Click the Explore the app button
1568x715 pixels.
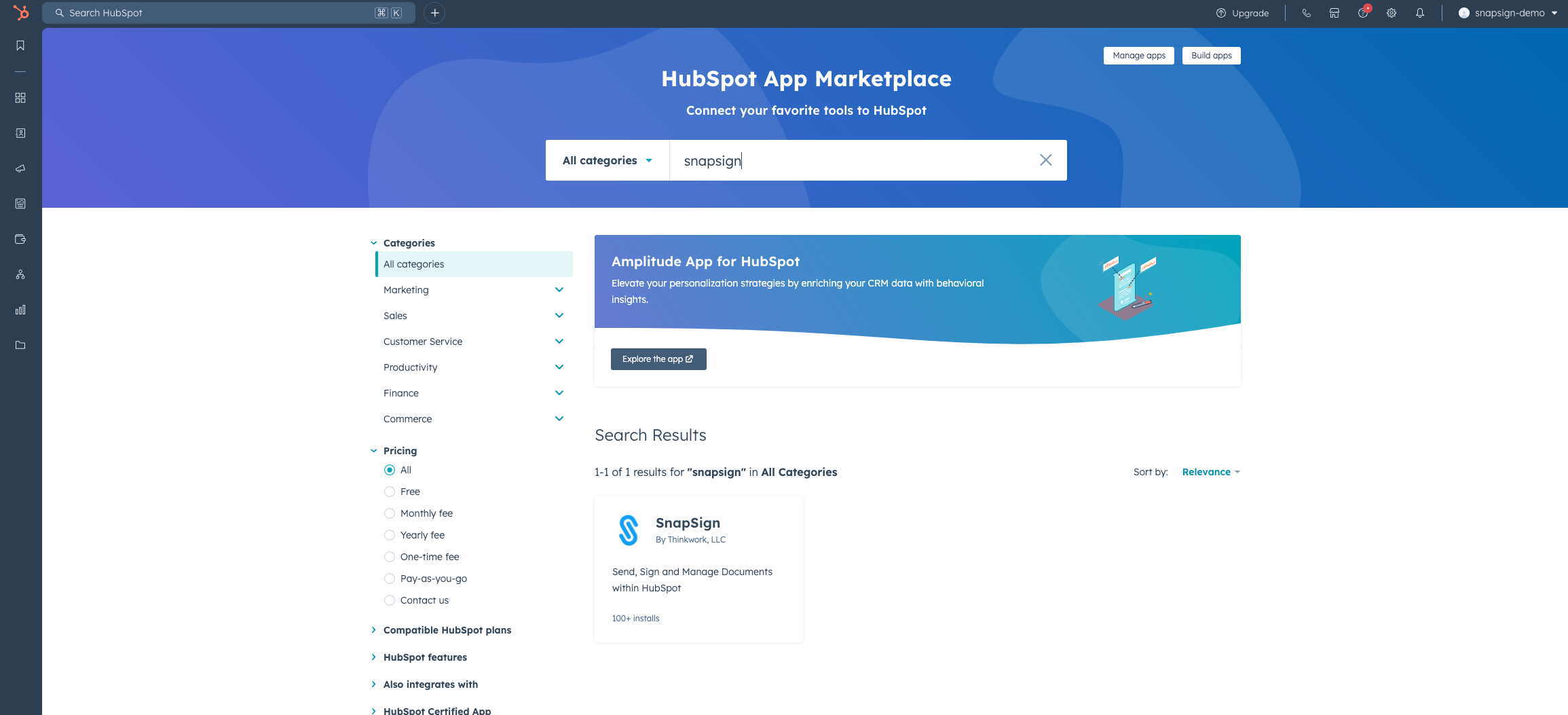pos(658,359)
